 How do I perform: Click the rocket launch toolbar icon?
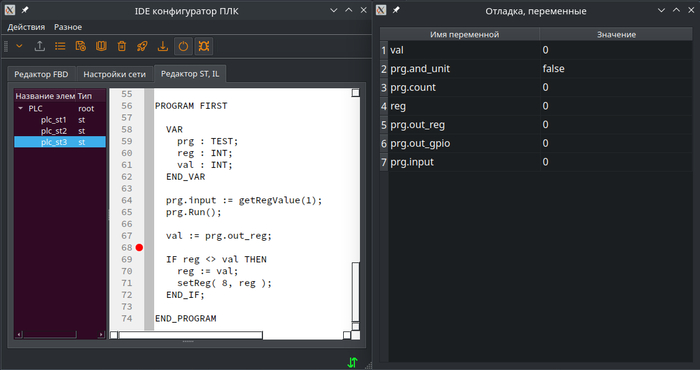[142, 46]
